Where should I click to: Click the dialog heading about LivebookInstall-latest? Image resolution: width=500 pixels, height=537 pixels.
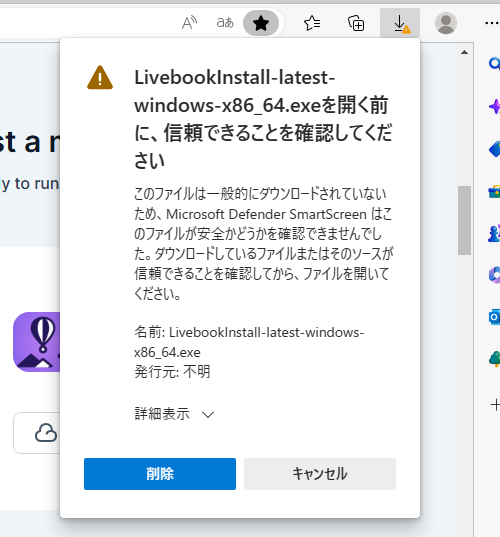[x=263, y=118]
